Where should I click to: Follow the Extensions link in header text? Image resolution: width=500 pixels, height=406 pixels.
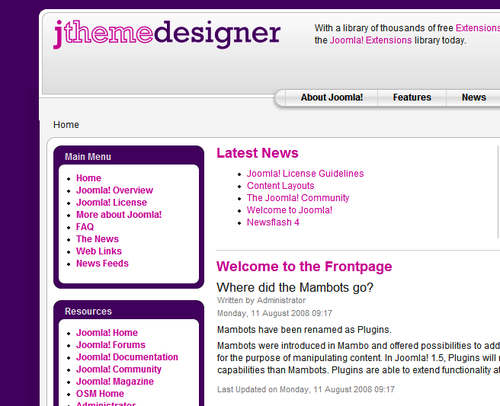tap(477, 28)
